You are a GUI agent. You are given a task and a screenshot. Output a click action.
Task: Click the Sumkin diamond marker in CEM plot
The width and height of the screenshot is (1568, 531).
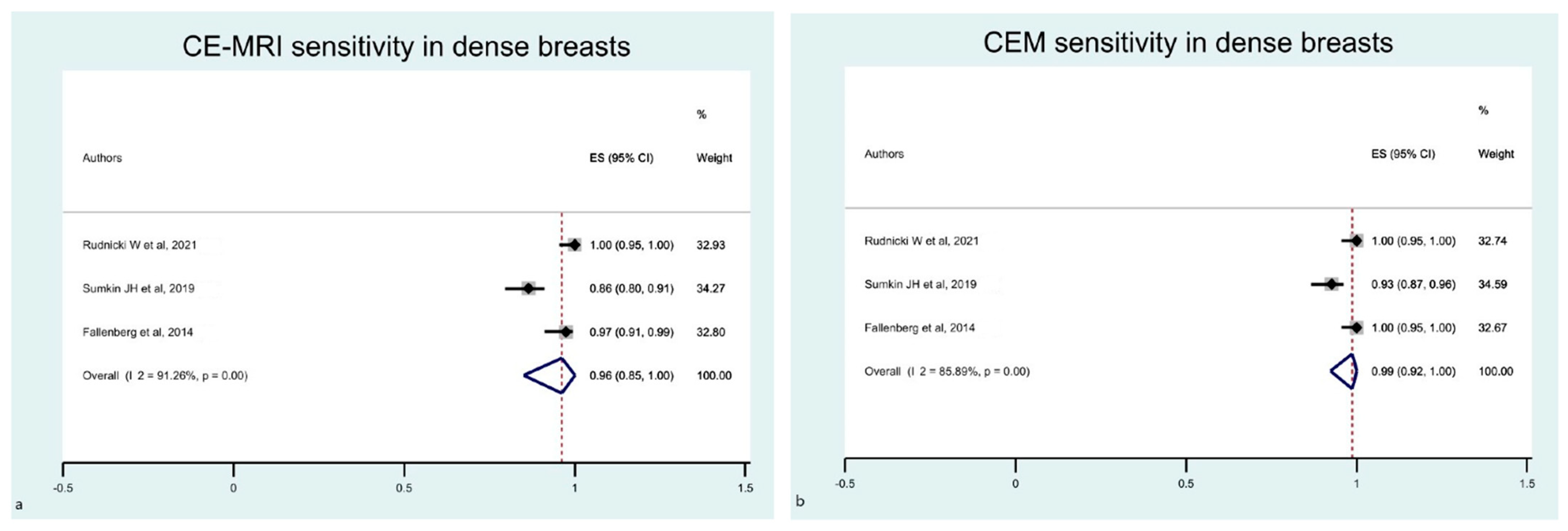pyautogui.click(x=1332, y=284)
